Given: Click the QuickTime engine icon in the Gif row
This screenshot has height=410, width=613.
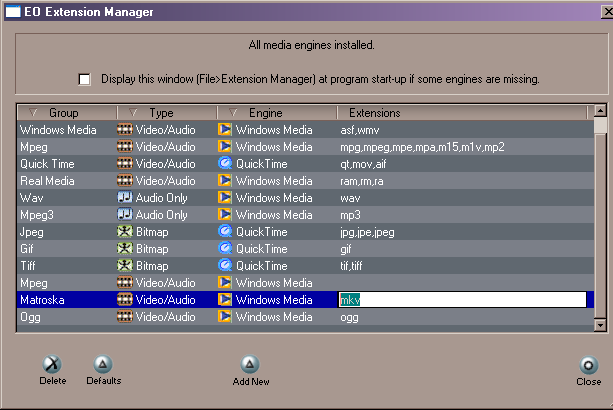Looking at the screenshot, I should click(225, 248).
